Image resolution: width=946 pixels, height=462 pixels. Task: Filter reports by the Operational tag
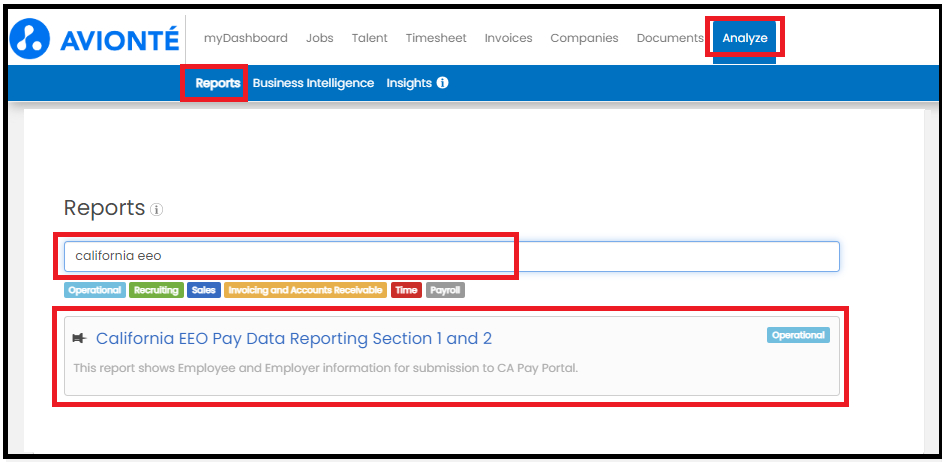pos(95,290)
